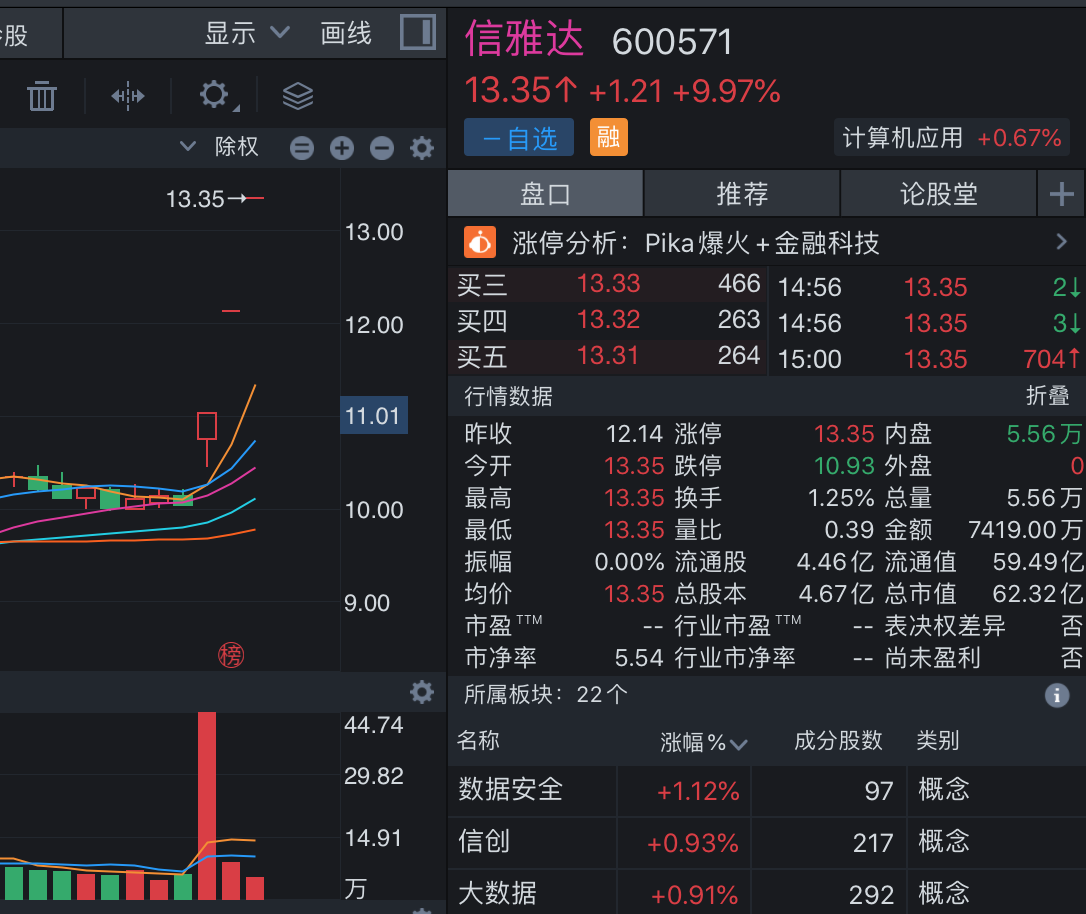Open the 所属板块 info icon
Image resolution: width=1086 pixels, height=914 pixels.
1057,695
